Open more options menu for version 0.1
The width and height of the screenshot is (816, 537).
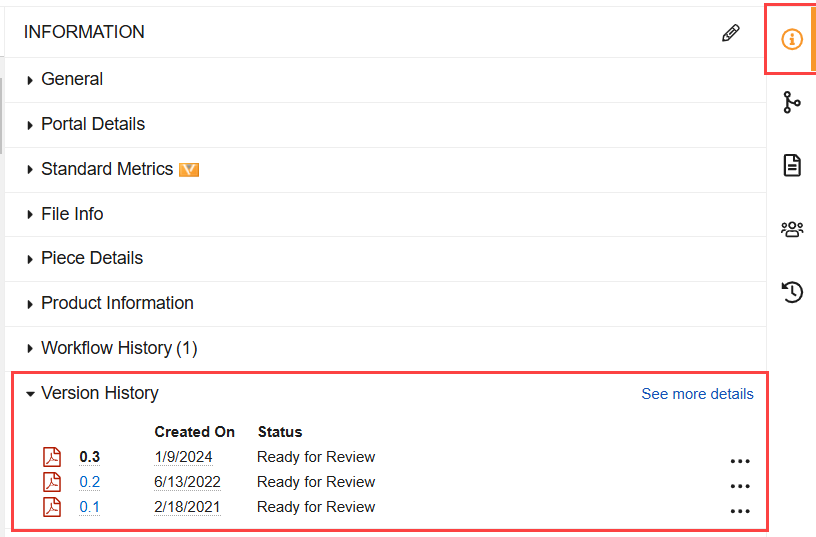tap(740, 511)
